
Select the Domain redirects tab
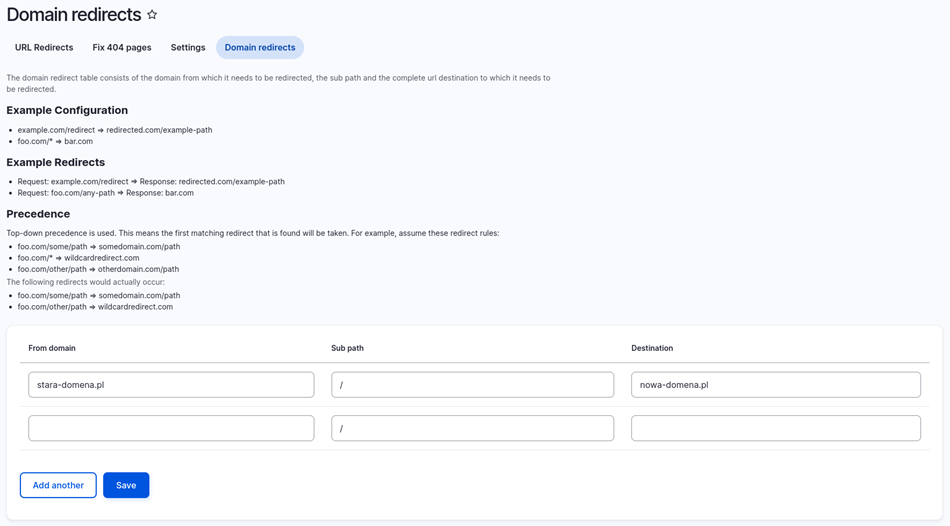[x=260, y=47]
